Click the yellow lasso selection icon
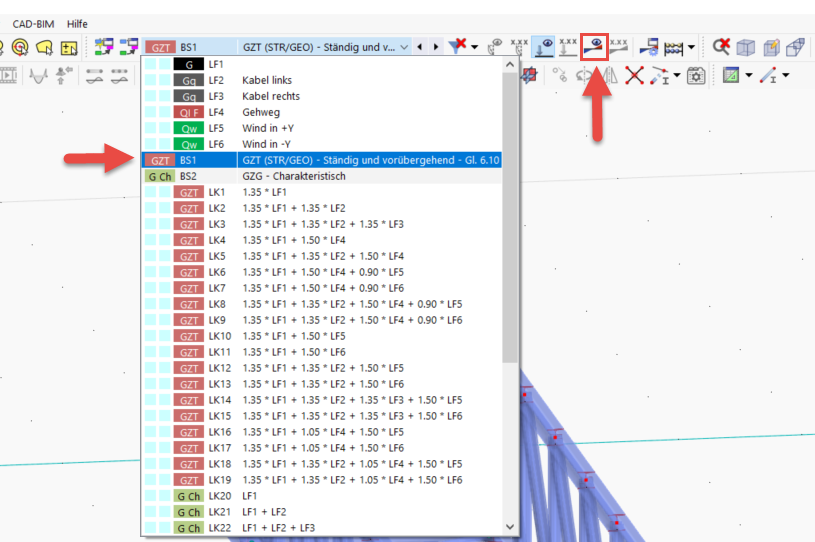 [x=44, y=47]
